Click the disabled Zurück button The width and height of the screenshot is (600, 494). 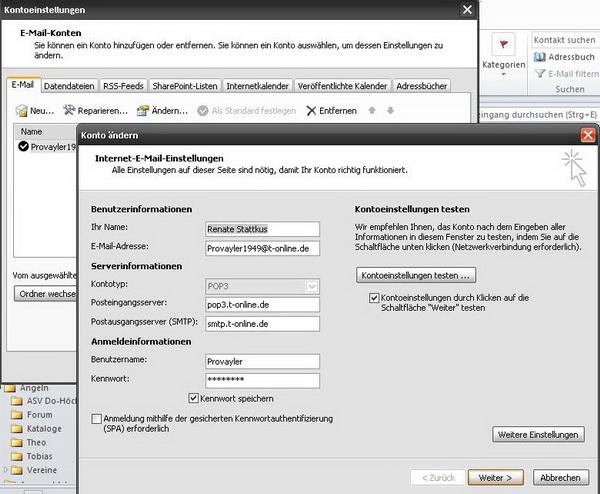tap(438, 478)
